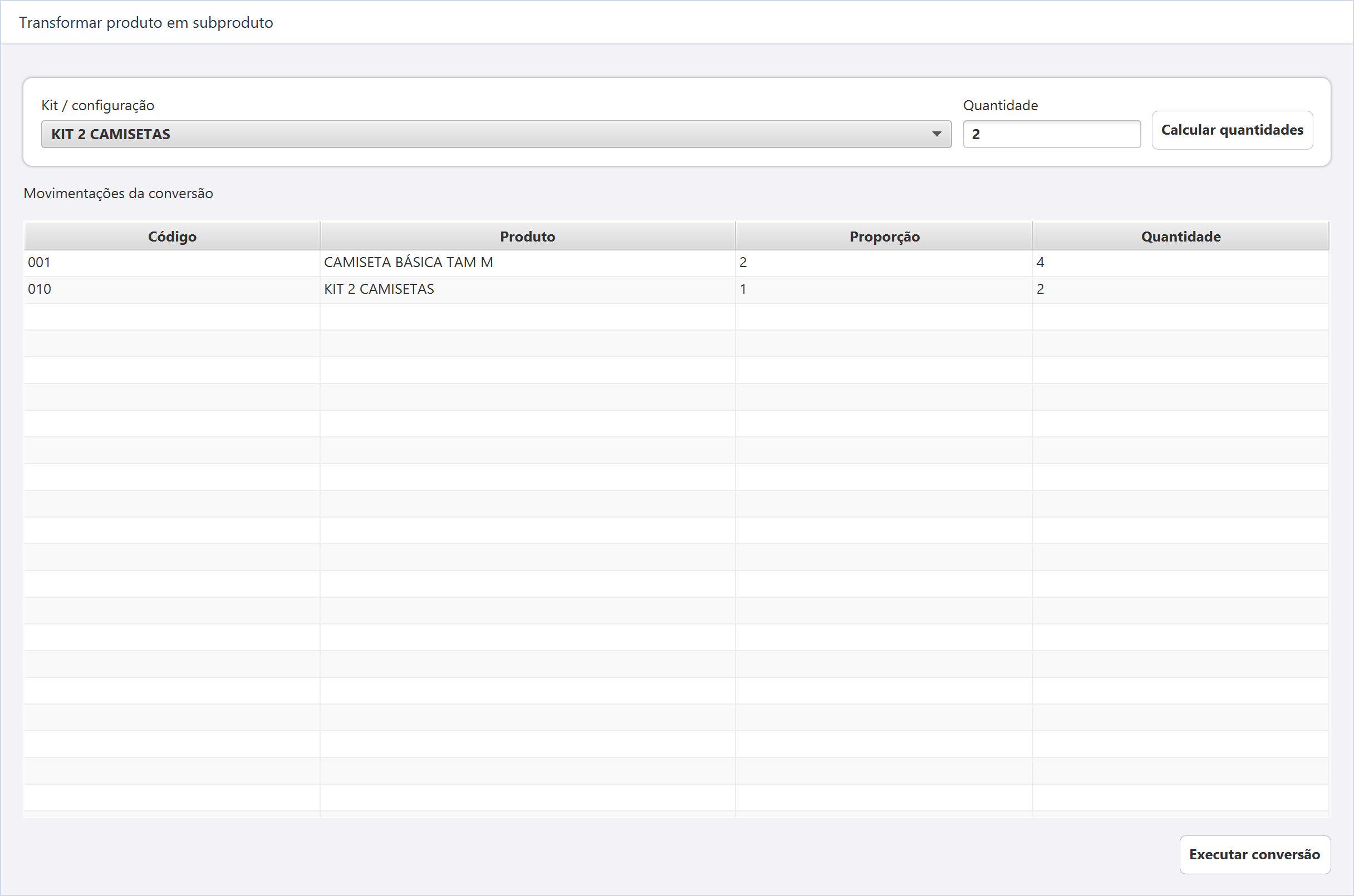
Task: Select the KIT 2 CAMISETAS product cell
Action: coord(528,290)
